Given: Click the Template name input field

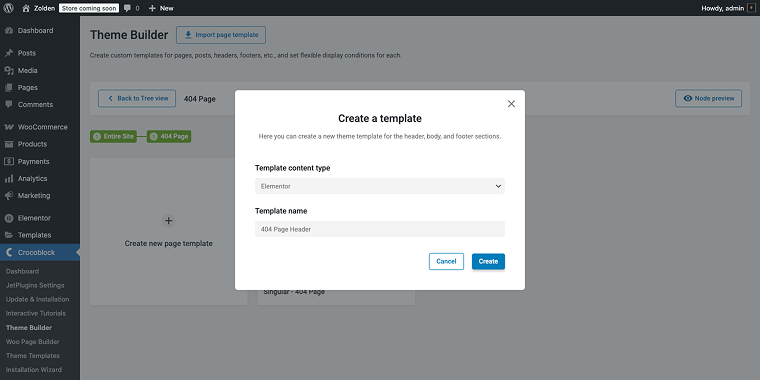Looking at the screenshot, I should 380,229.
